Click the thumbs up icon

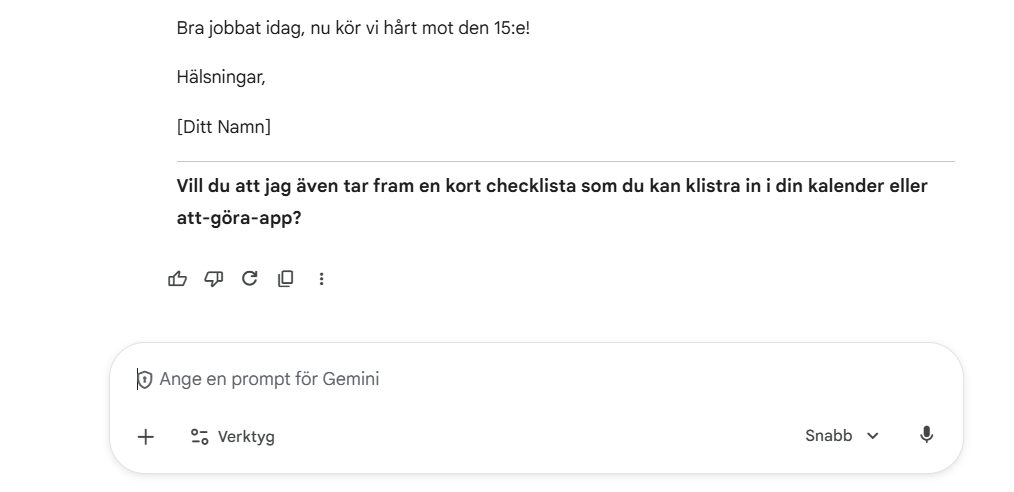coord(177,279)
